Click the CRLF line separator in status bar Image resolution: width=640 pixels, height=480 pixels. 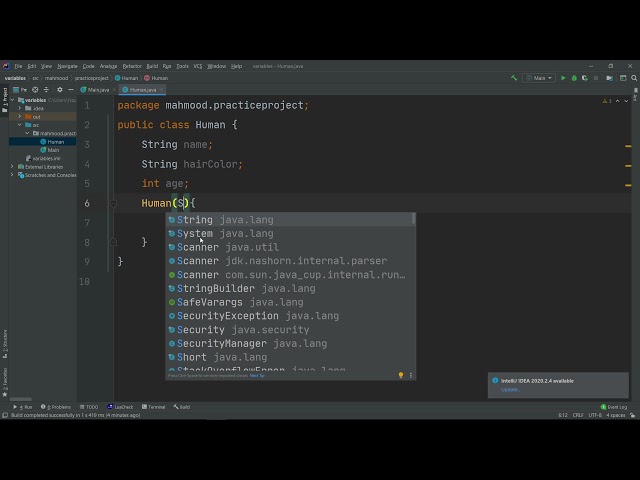tap(578, 415)
